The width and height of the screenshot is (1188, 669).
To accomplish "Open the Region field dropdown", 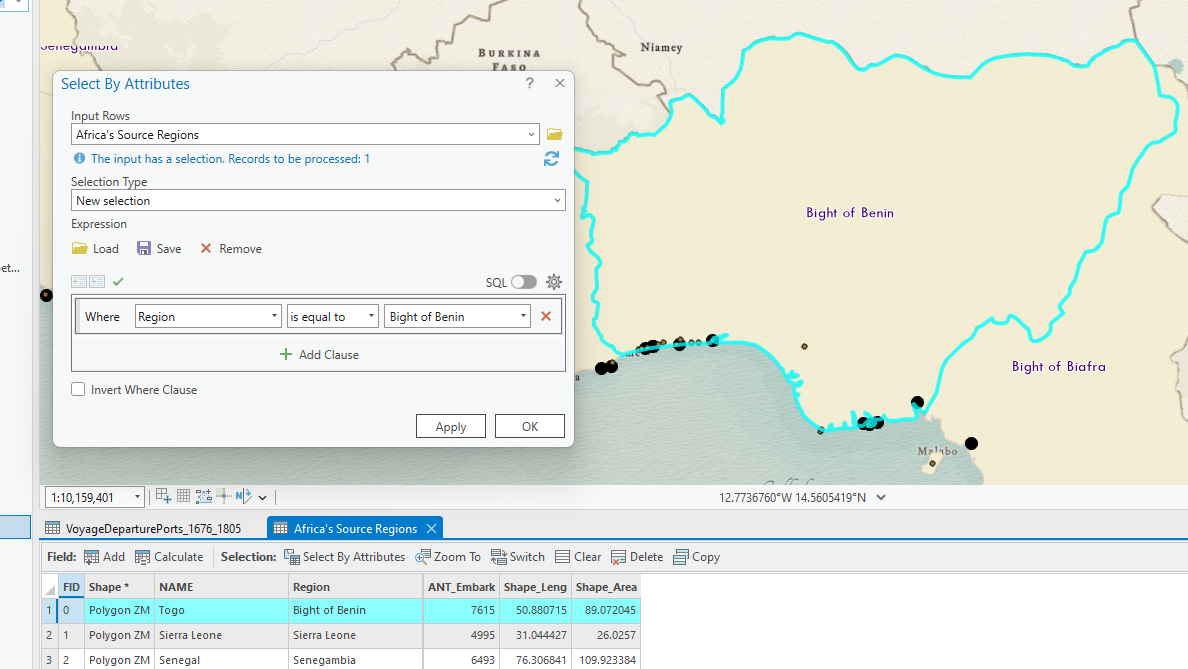I will point(208,317).
